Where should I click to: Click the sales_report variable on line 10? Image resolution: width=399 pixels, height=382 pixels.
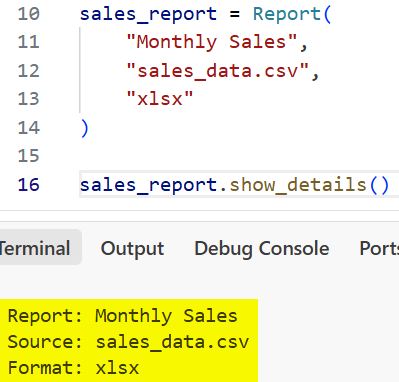click(x=148, y=14)
